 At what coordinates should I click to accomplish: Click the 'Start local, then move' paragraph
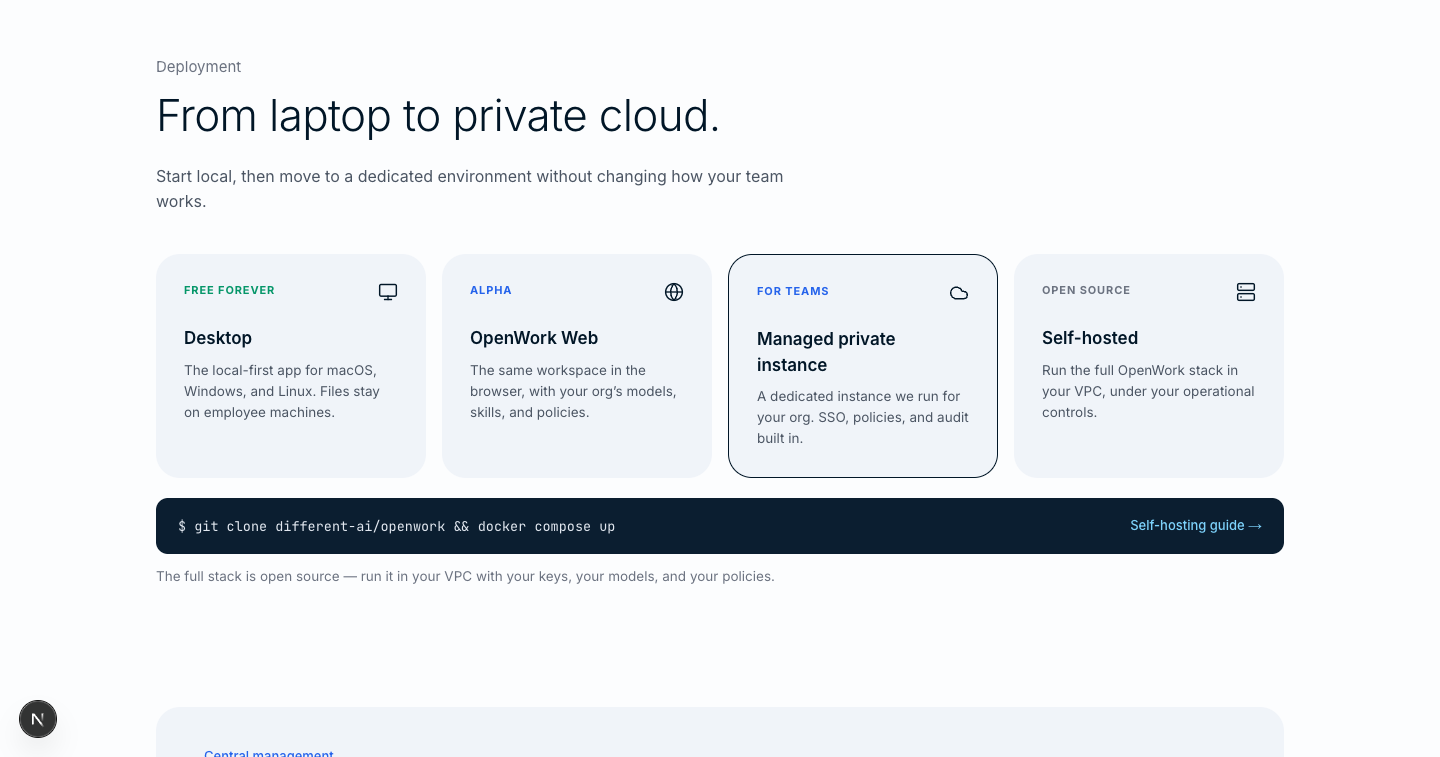point(470,189)
